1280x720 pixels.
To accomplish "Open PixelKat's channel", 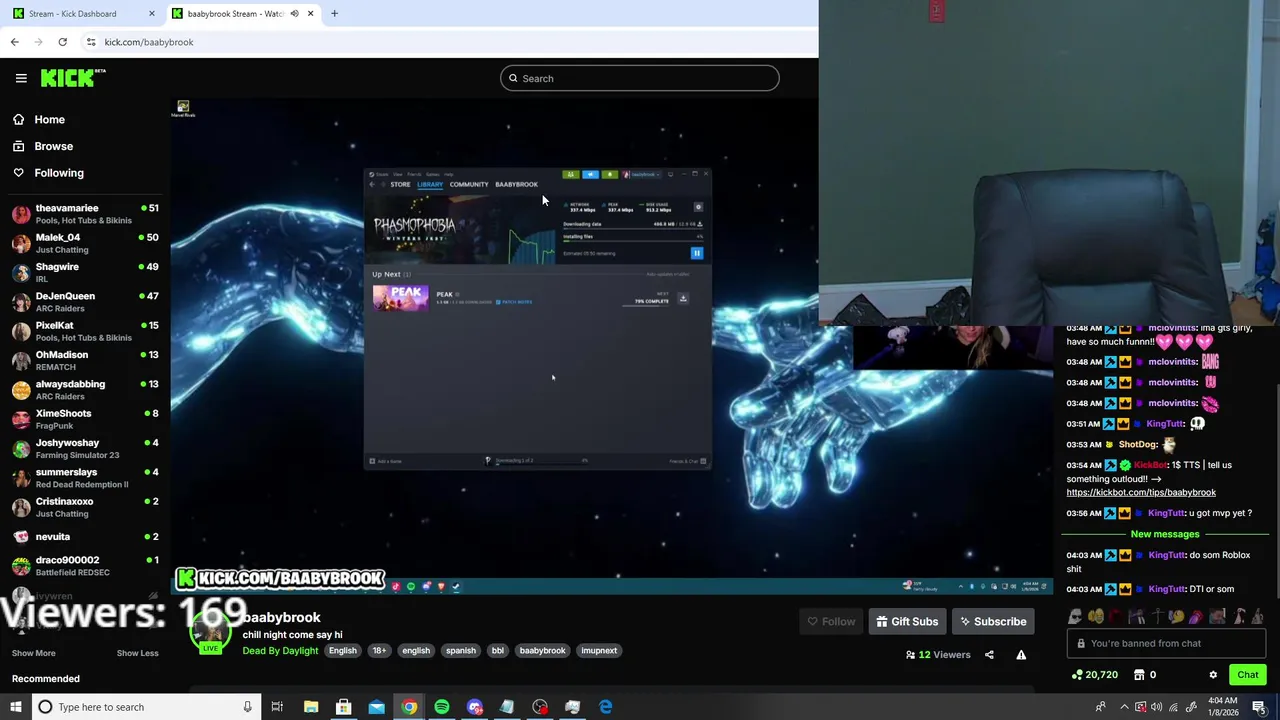I will pyautogui.click(x=85, y=331).
